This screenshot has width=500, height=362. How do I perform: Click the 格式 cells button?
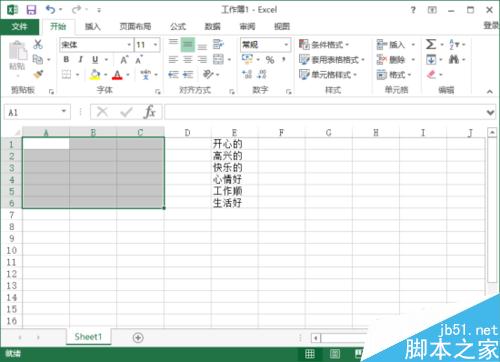point(394,74)
